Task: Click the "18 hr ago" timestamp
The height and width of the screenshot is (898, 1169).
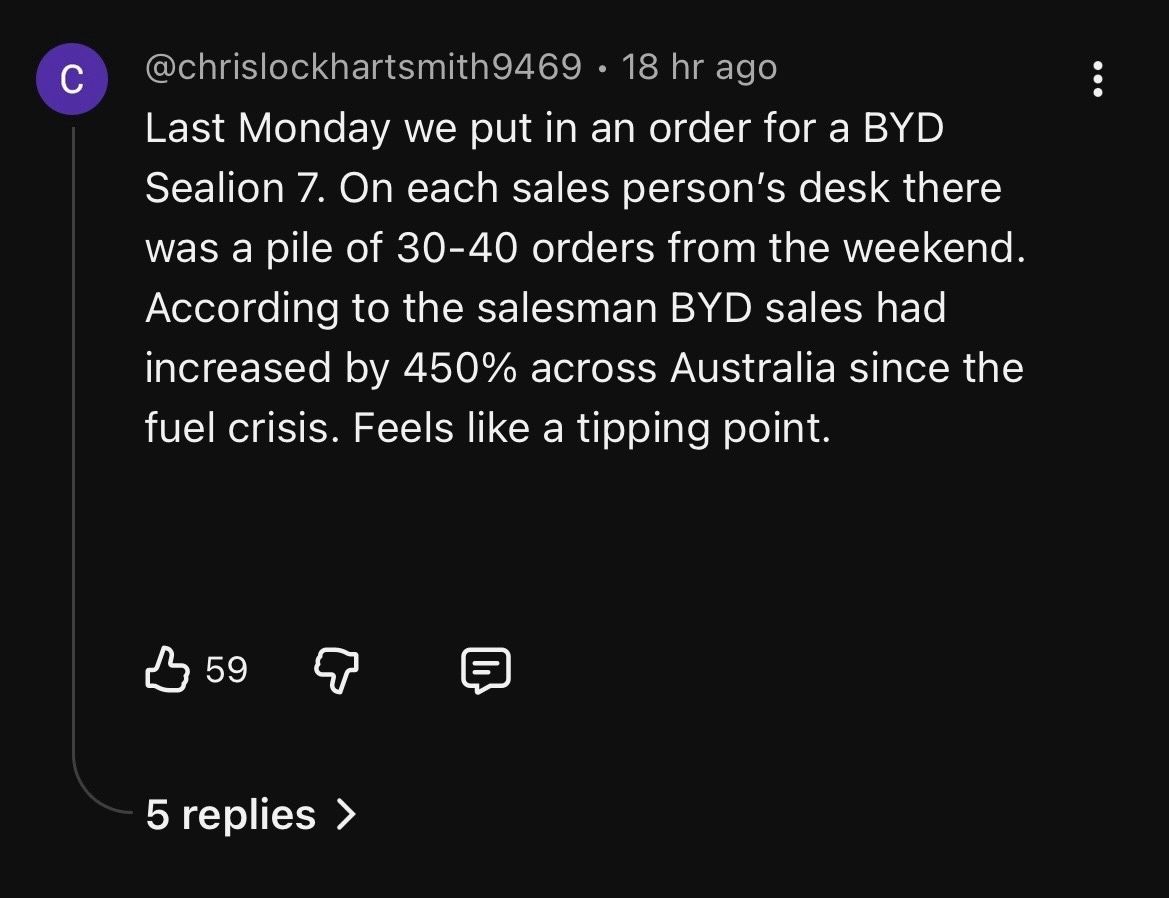Action: point(699,67)
